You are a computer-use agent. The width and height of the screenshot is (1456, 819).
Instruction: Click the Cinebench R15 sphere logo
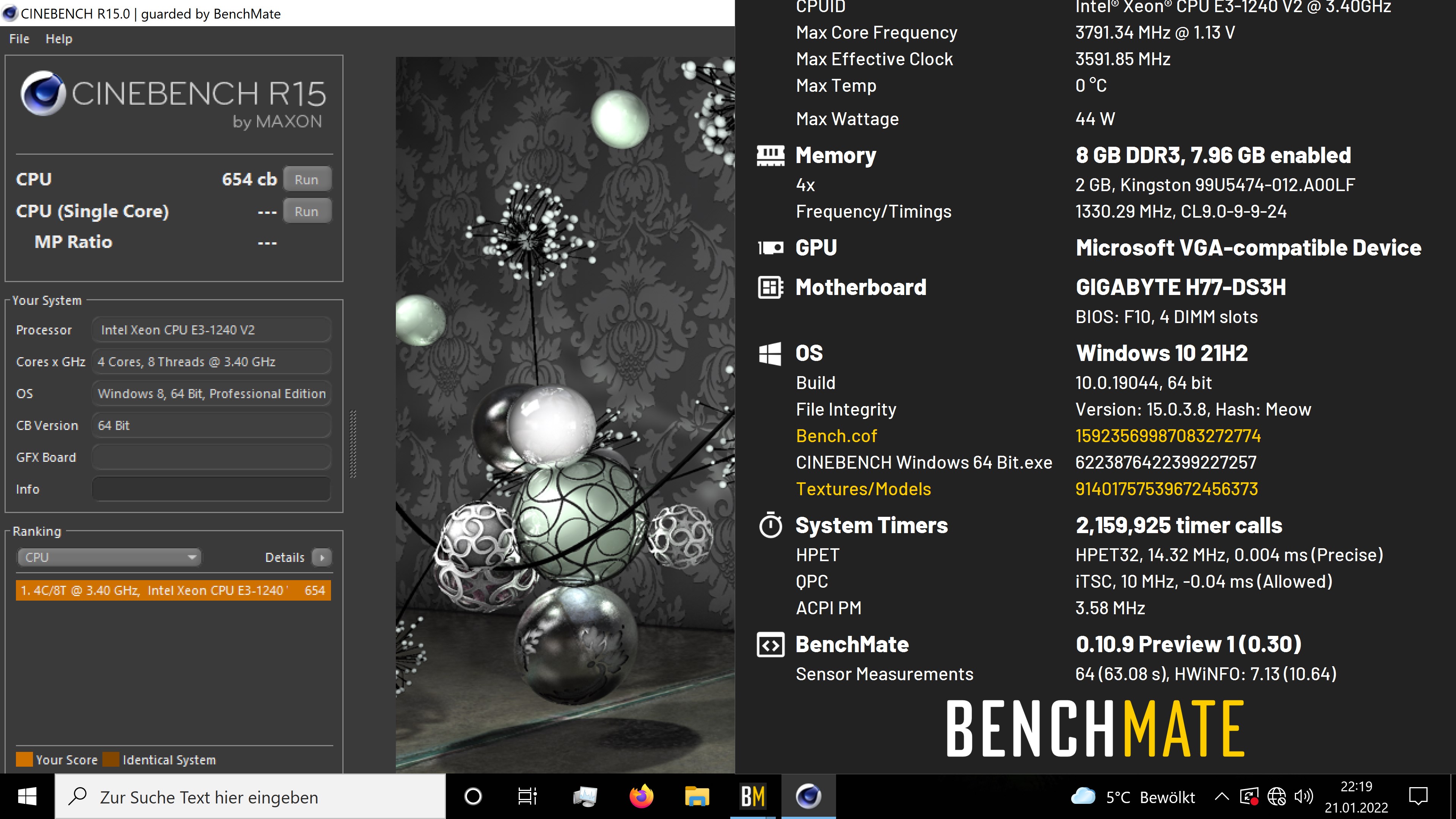43,93
